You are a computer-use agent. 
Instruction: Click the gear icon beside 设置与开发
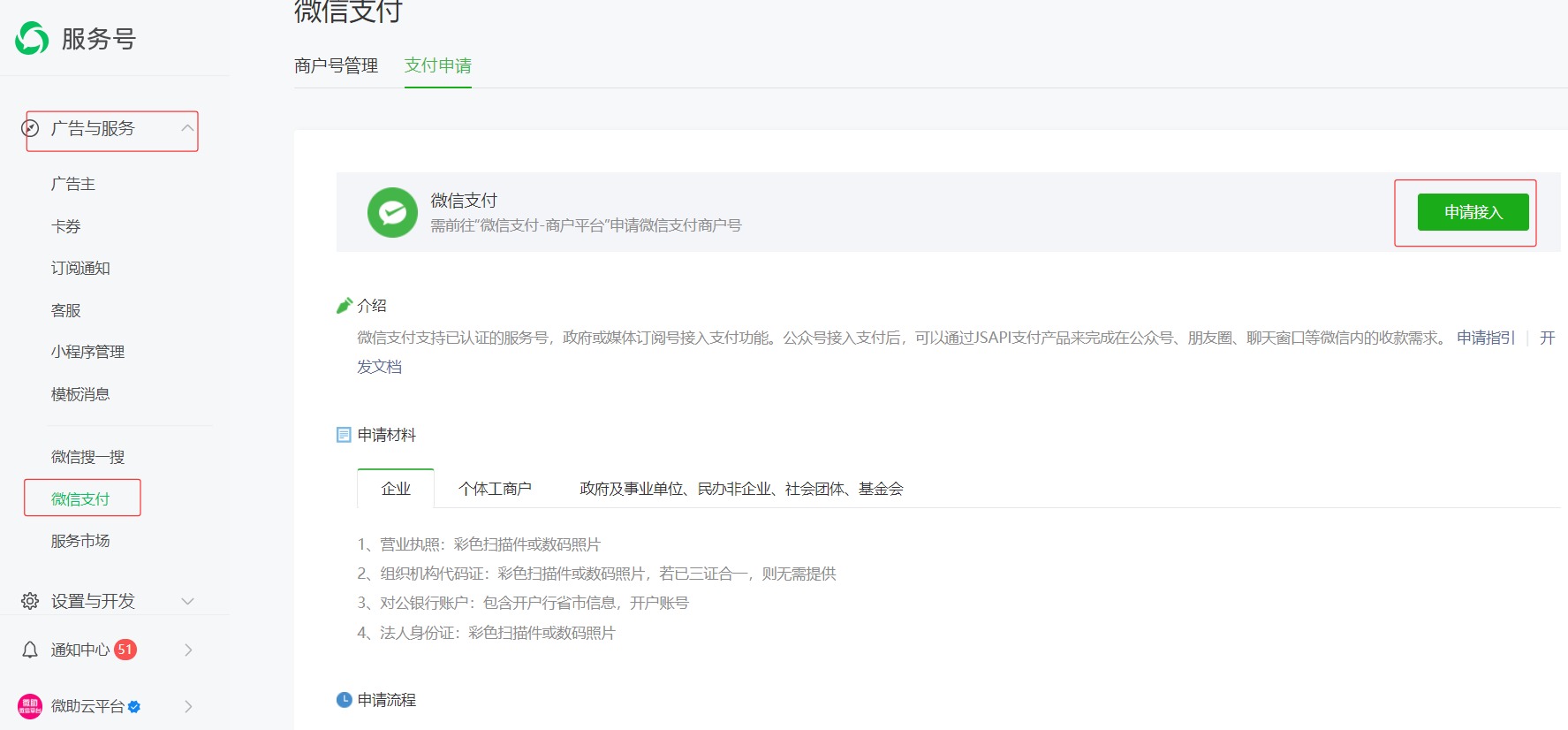pos(30,601)
